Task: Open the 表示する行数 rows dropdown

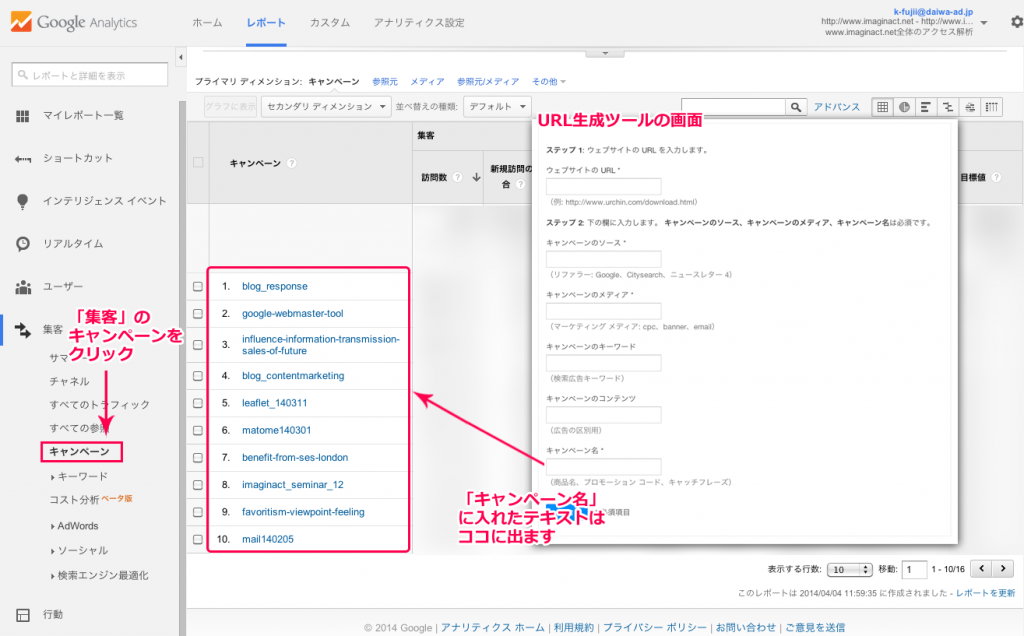Action: click(850, 569)
